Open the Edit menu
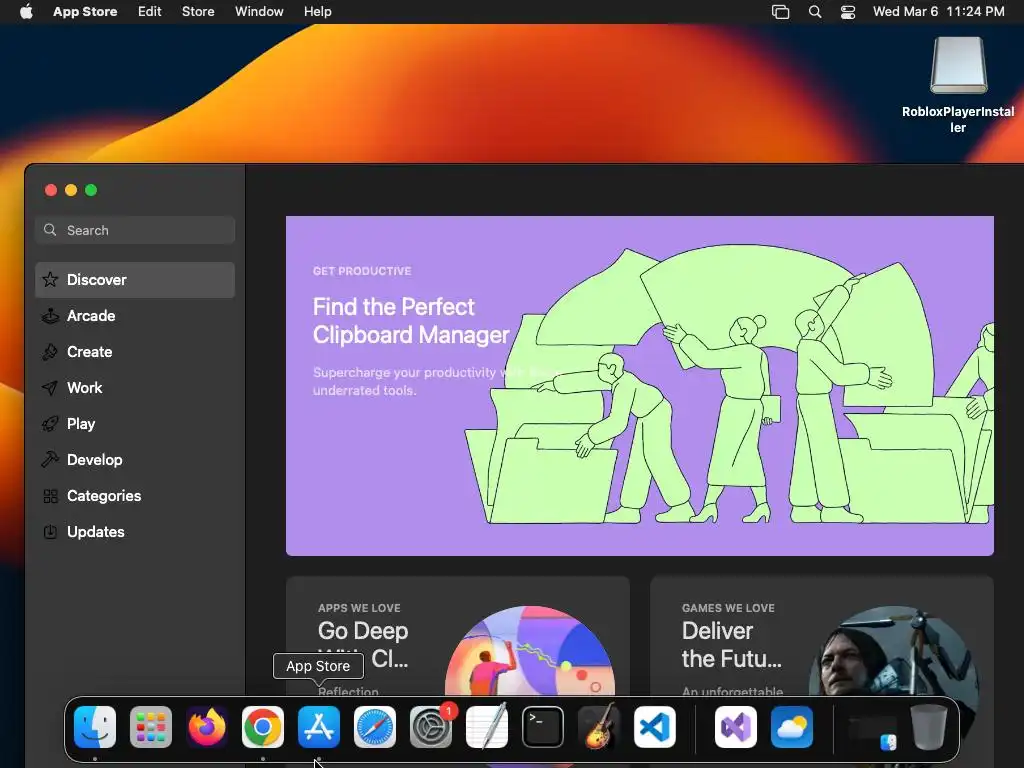The height and width of the screenshot is (768, 1024). point(150,12)
